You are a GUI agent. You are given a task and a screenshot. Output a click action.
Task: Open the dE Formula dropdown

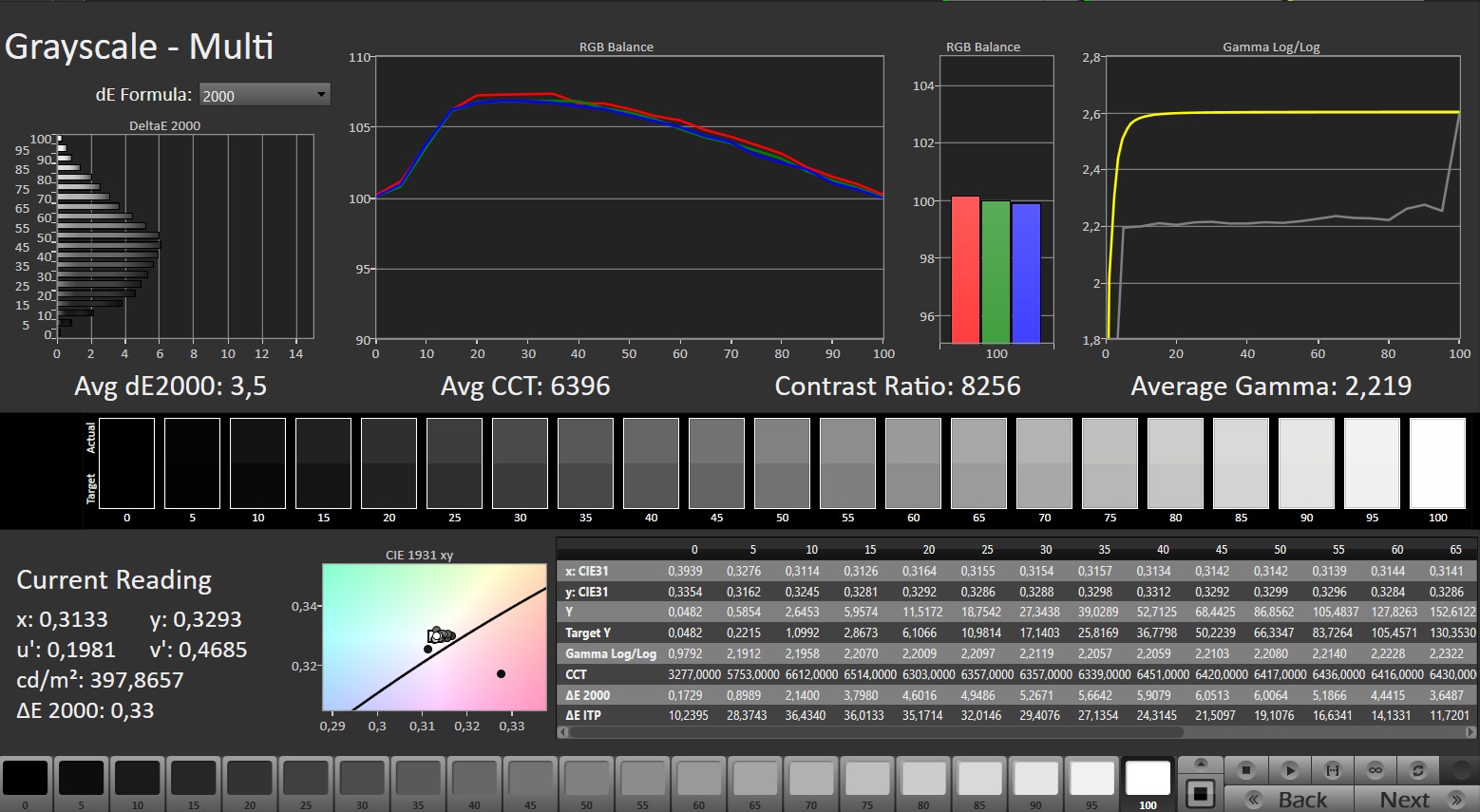point(265,95)
